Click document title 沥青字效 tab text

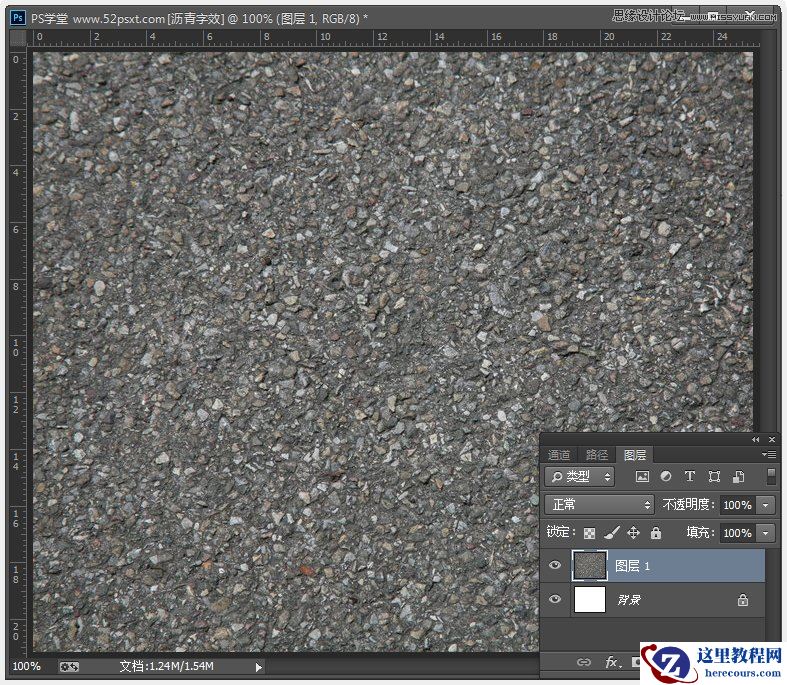[196, 19]
